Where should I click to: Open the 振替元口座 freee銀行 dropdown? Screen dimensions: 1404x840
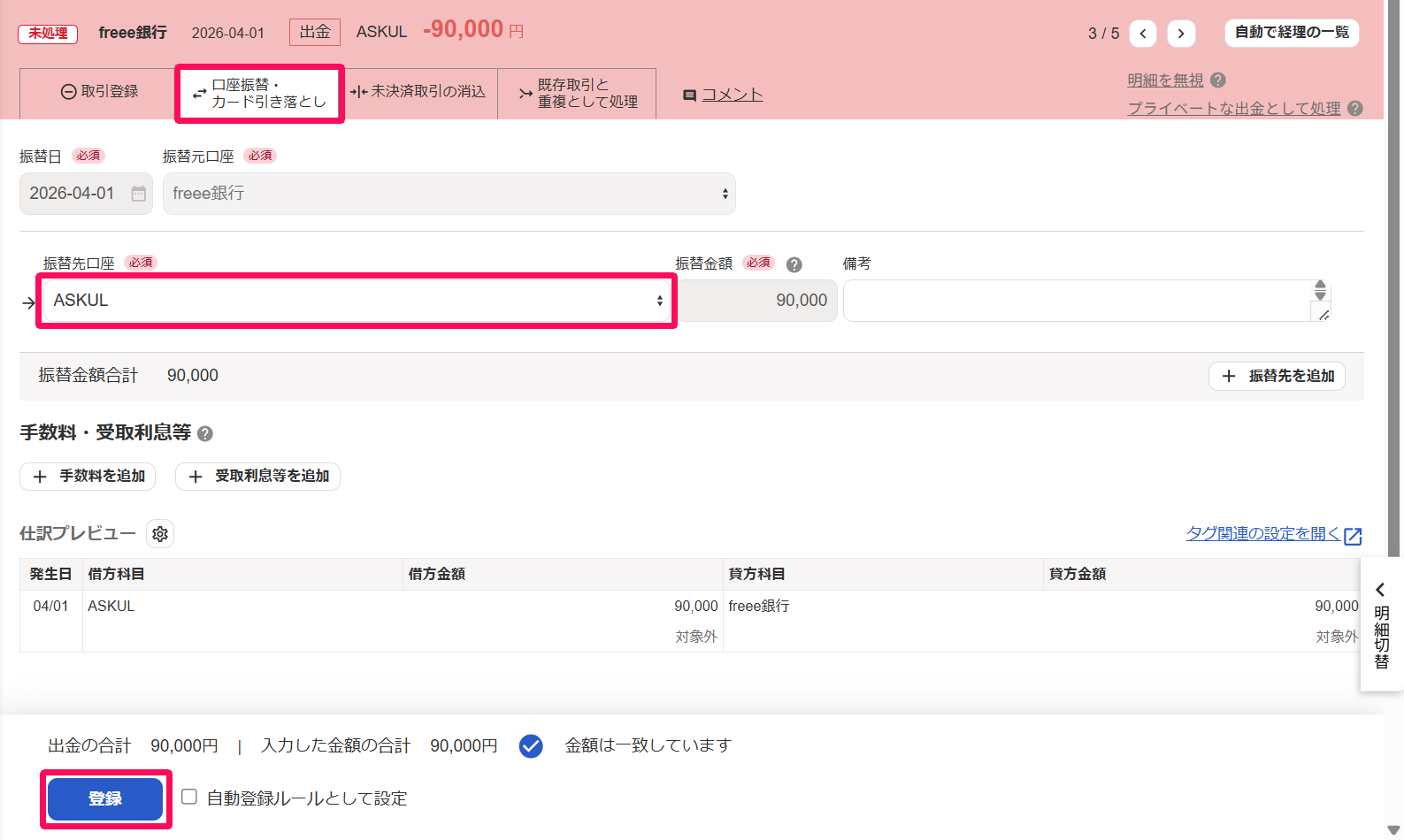click(x=449, y=194)
